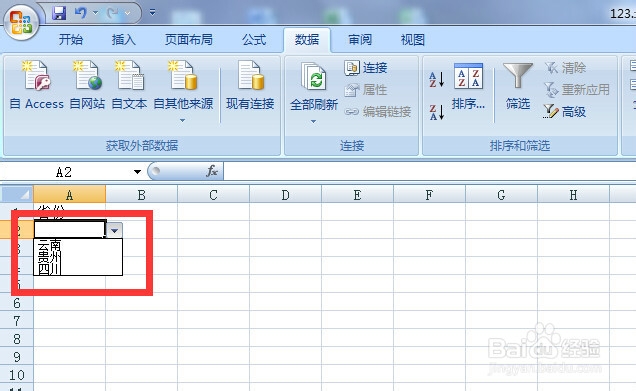Screen dimensions: 636x391
Task: Click the Select All corner button
Action: pyautogui.click(x=16, y=195)
